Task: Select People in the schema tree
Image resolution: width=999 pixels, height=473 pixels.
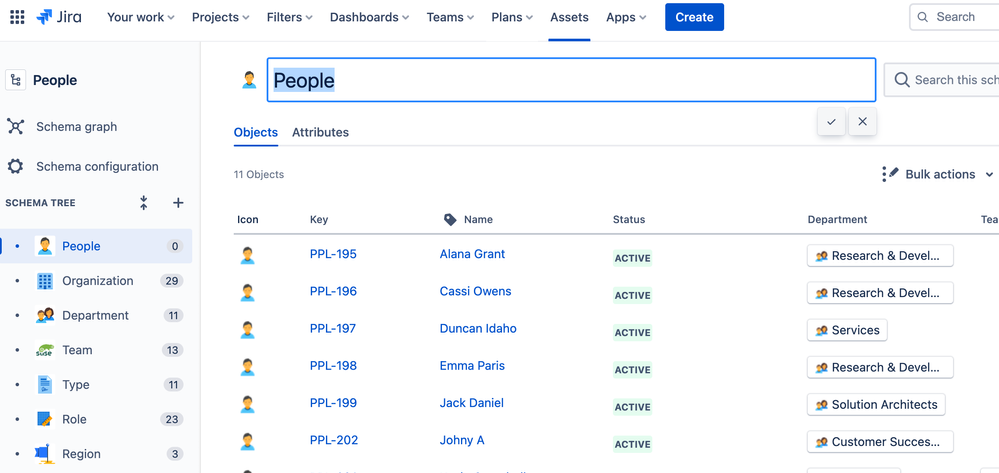Action: click(x=96, y=246)
